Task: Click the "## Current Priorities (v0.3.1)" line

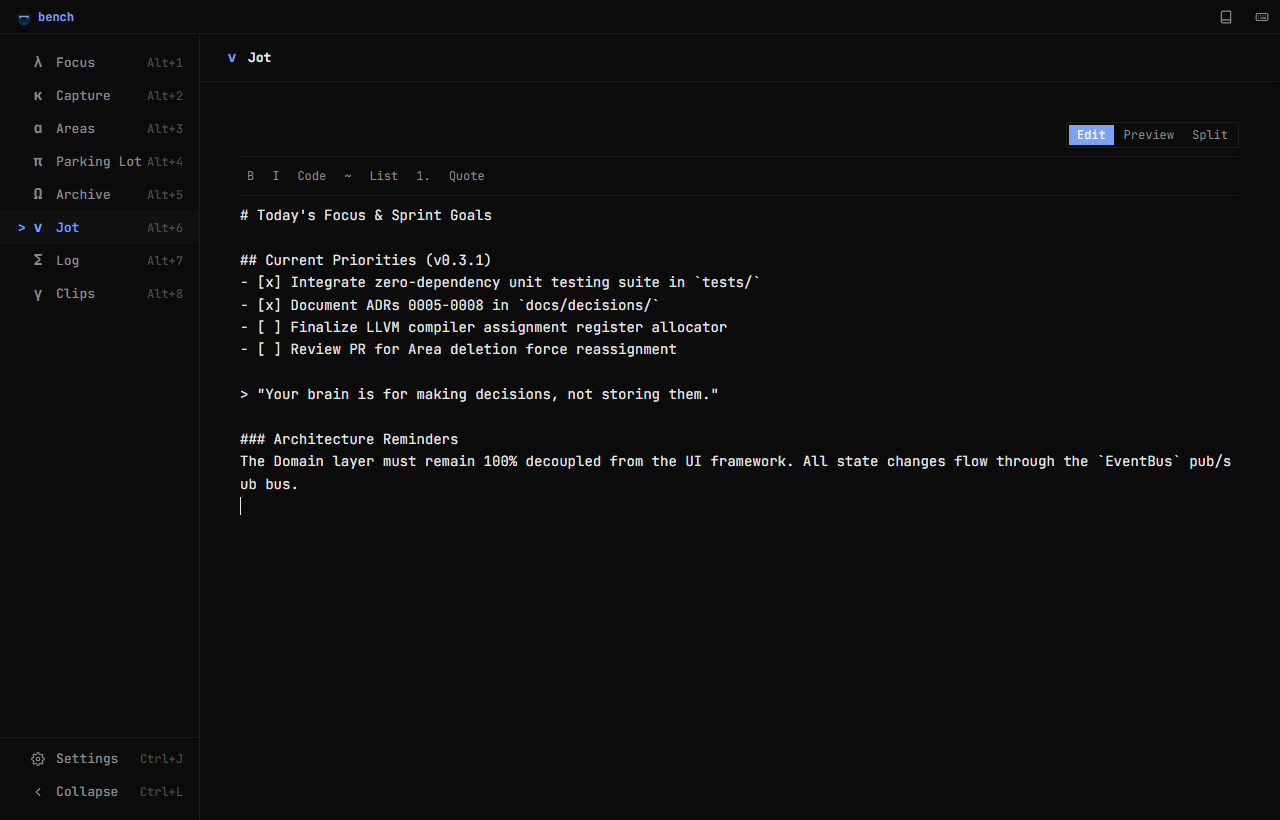Action: click(x=366, y=260)
